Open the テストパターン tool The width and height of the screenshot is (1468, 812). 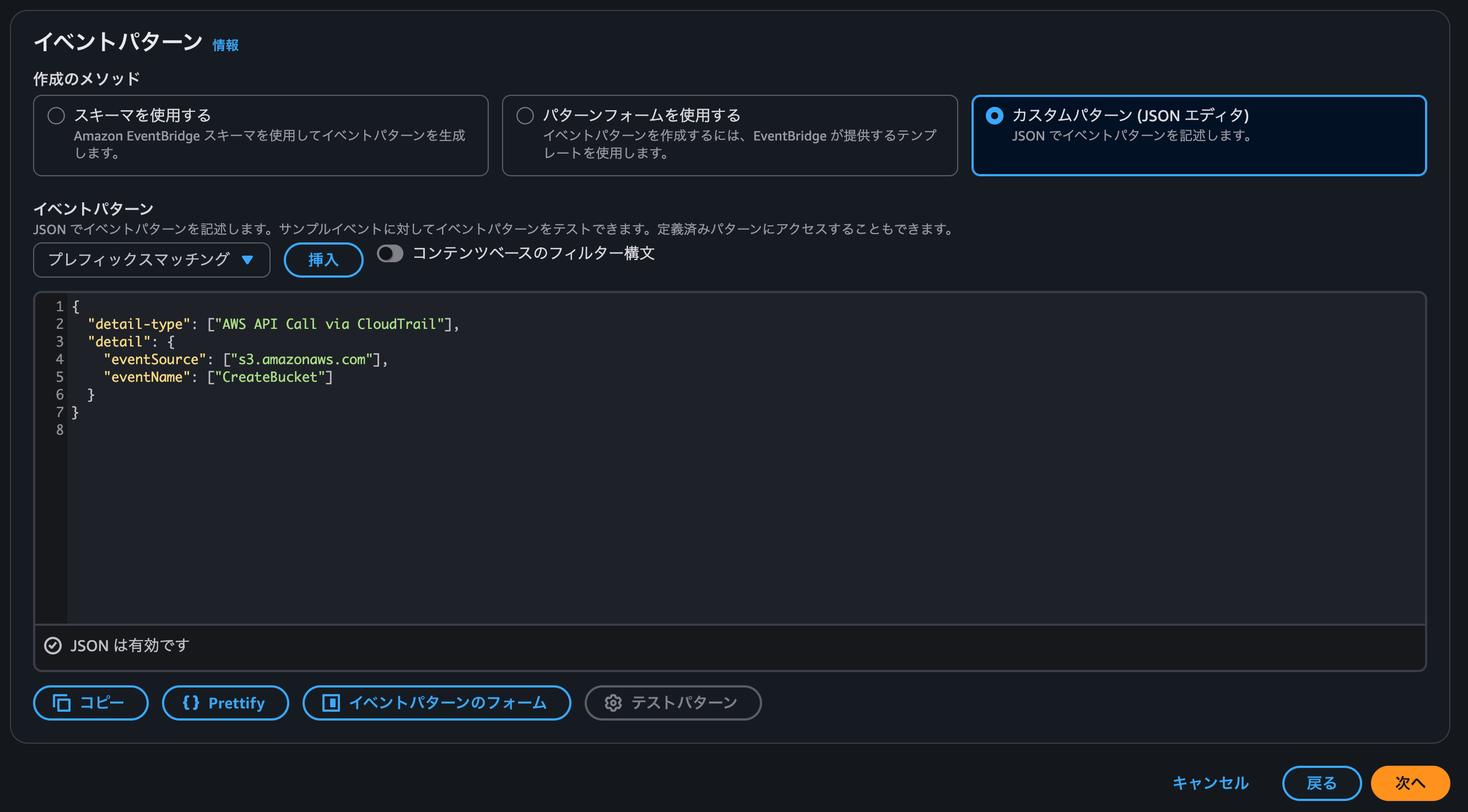[x=672, y=702]
